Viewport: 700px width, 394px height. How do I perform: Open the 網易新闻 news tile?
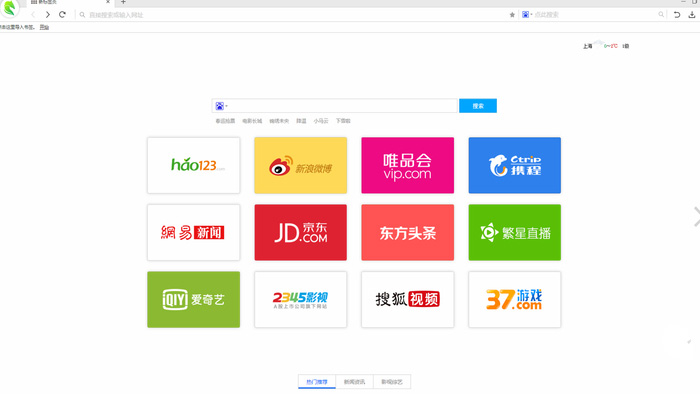[194, 232]
